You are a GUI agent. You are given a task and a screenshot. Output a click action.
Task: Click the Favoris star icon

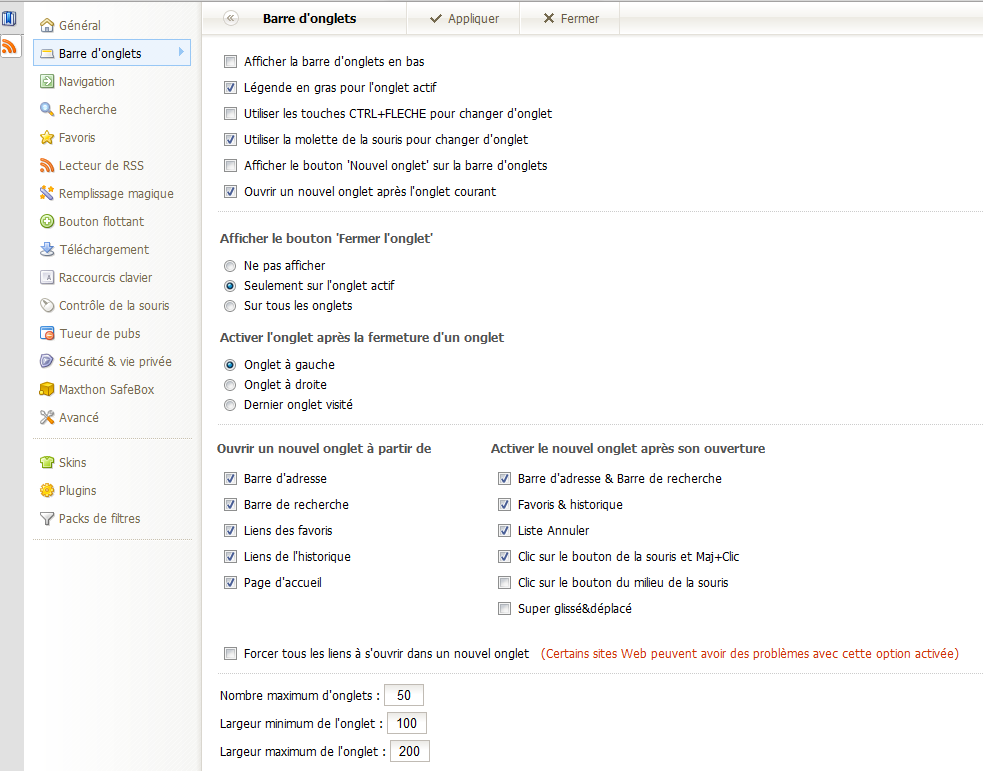tap(47, 137)
